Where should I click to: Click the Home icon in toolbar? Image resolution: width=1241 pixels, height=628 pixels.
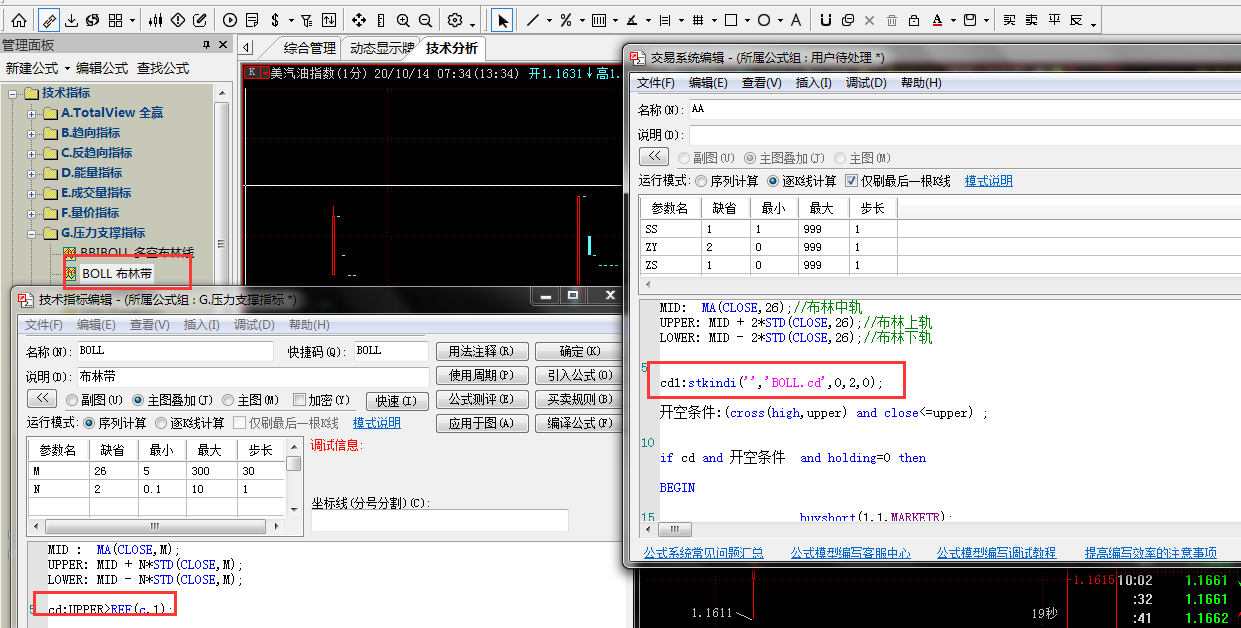pyautogui.click(x=19, y=20)
